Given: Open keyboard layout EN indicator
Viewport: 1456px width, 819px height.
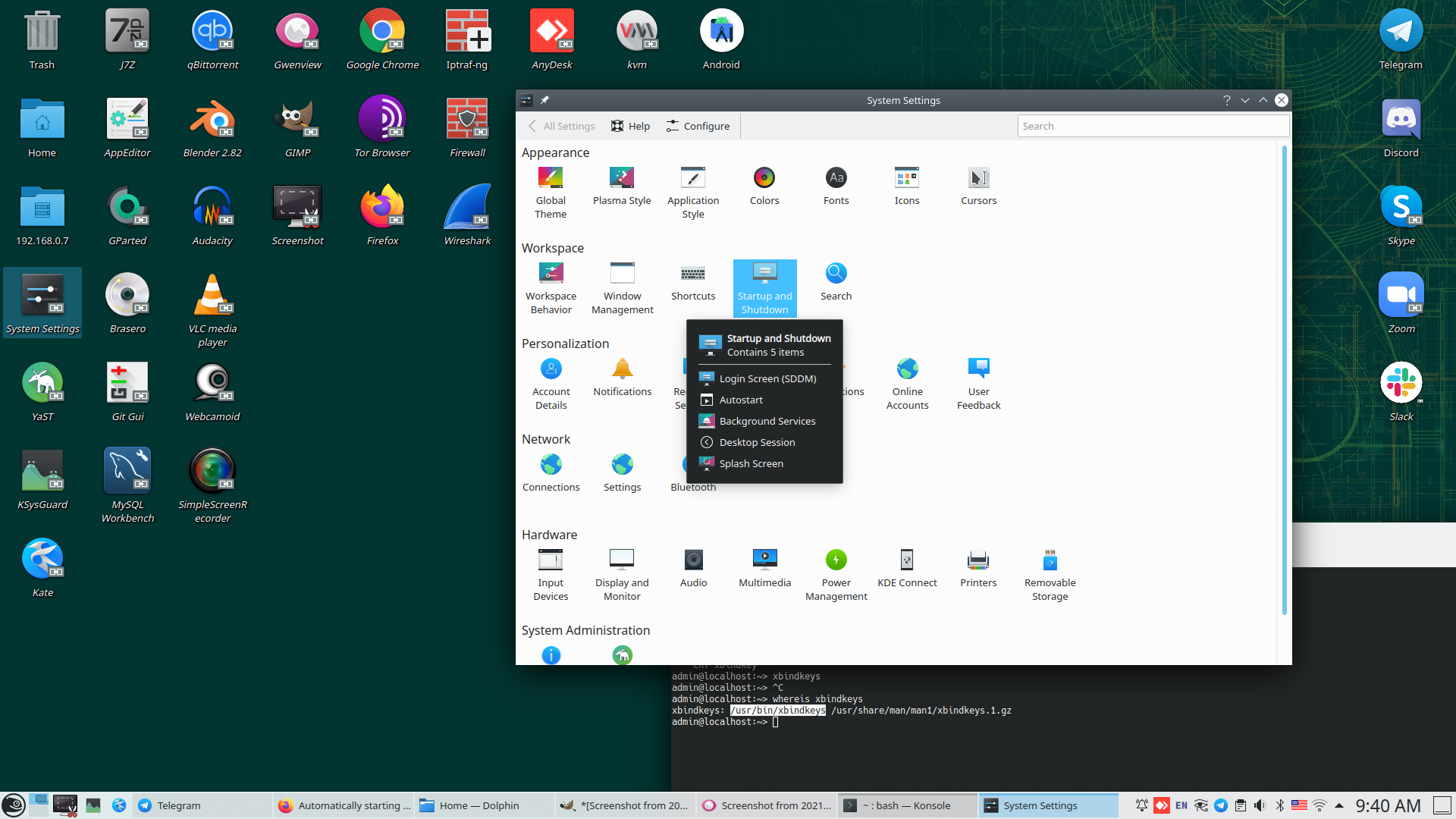Looking at the screenshot, I should click(x=1181, y=805).
